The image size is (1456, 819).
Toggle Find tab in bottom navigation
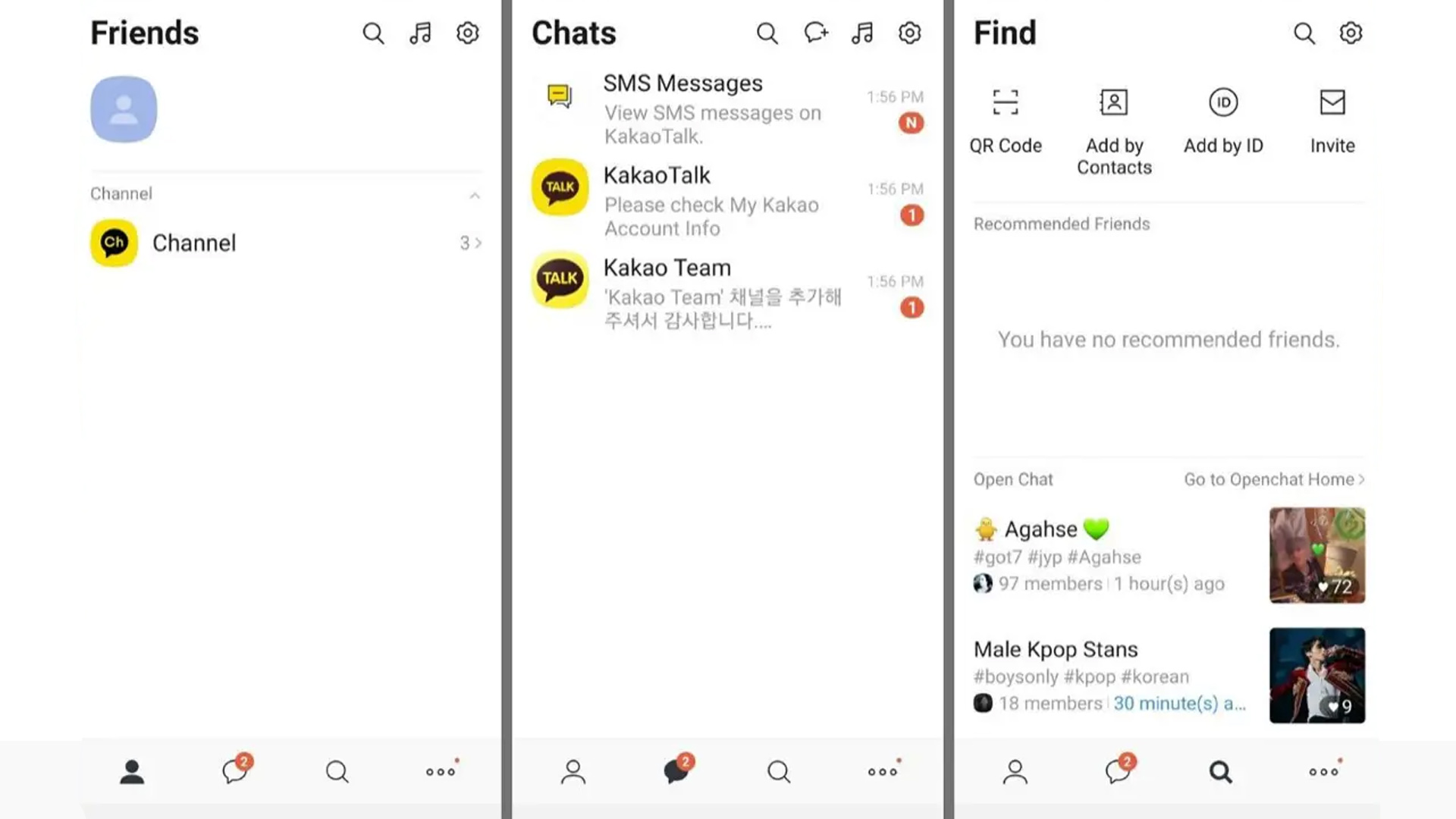pyautogui.click(x=1220, y=771)
